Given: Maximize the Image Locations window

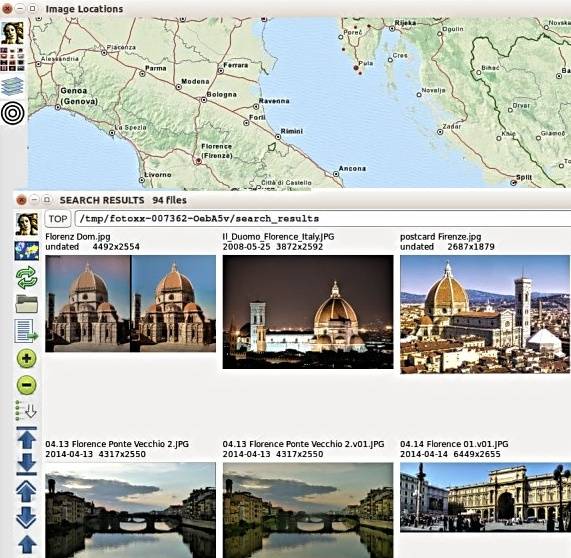Looking at the screenshot, I should pyautogui.click(x=32, y=8).
